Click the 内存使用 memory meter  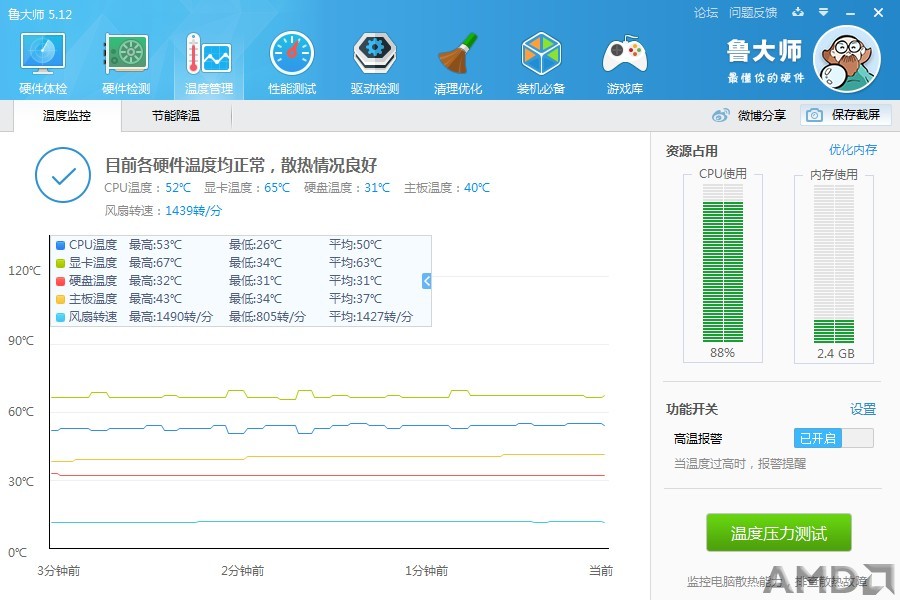pyautogui.click(x=834, y=265)
